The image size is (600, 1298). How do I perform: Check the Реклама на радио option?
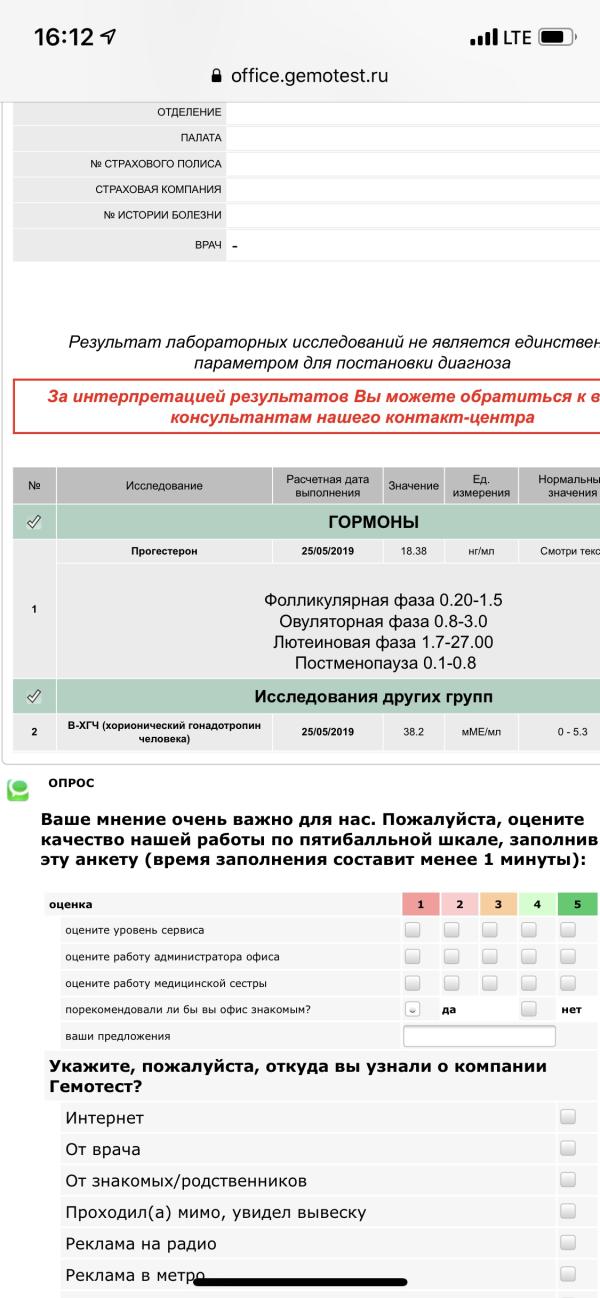pyautogui.click(x=568, y=1245)
